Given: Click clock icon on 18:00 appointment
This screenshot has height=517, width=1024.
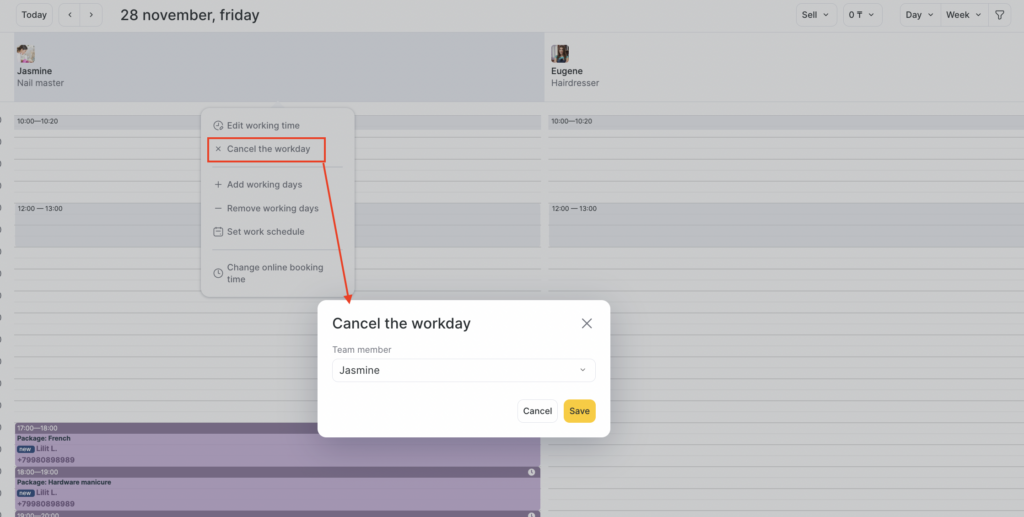Looking at the screenshot, I should 532,472.
